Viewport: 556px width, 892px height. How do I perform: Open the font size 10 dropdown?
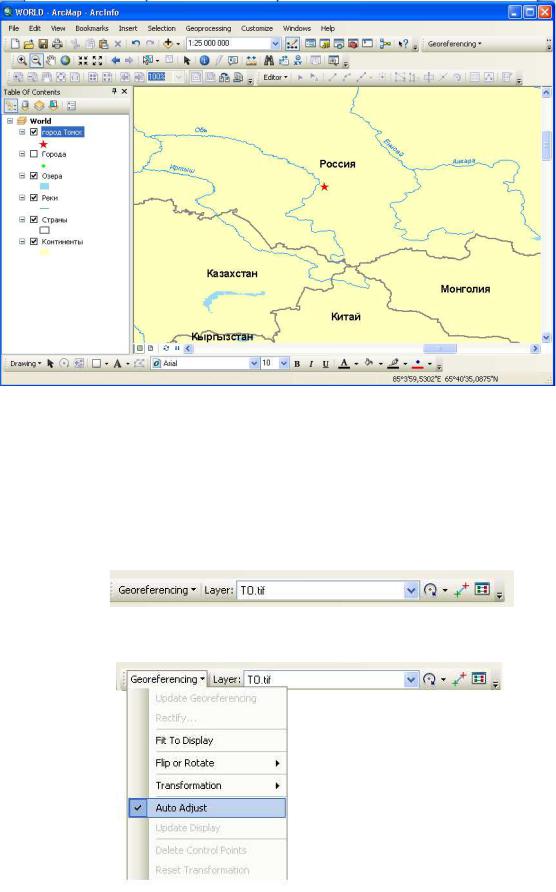point(283,364)
